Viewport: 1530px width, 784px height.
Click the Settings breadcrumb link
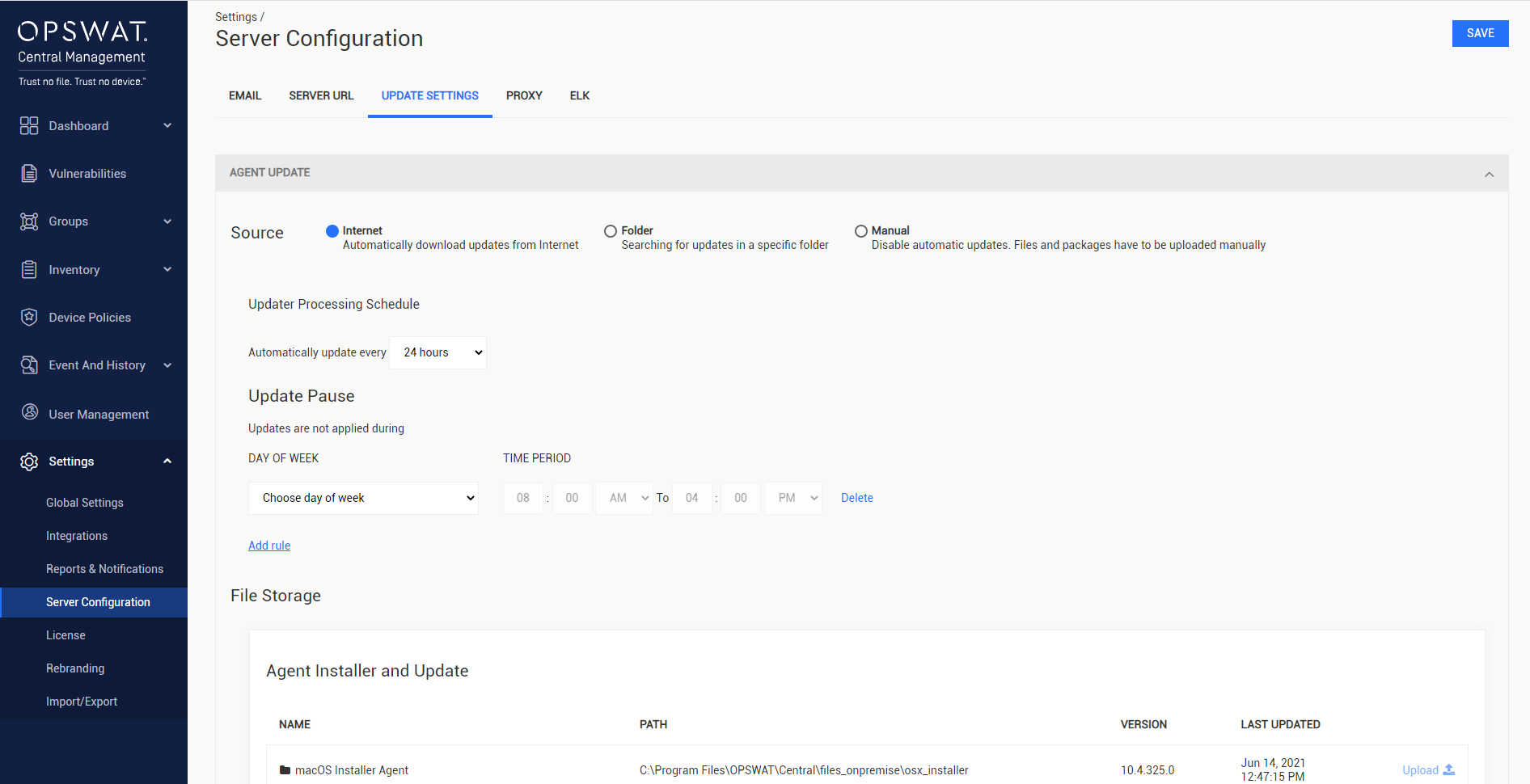(x=236, y=17)
